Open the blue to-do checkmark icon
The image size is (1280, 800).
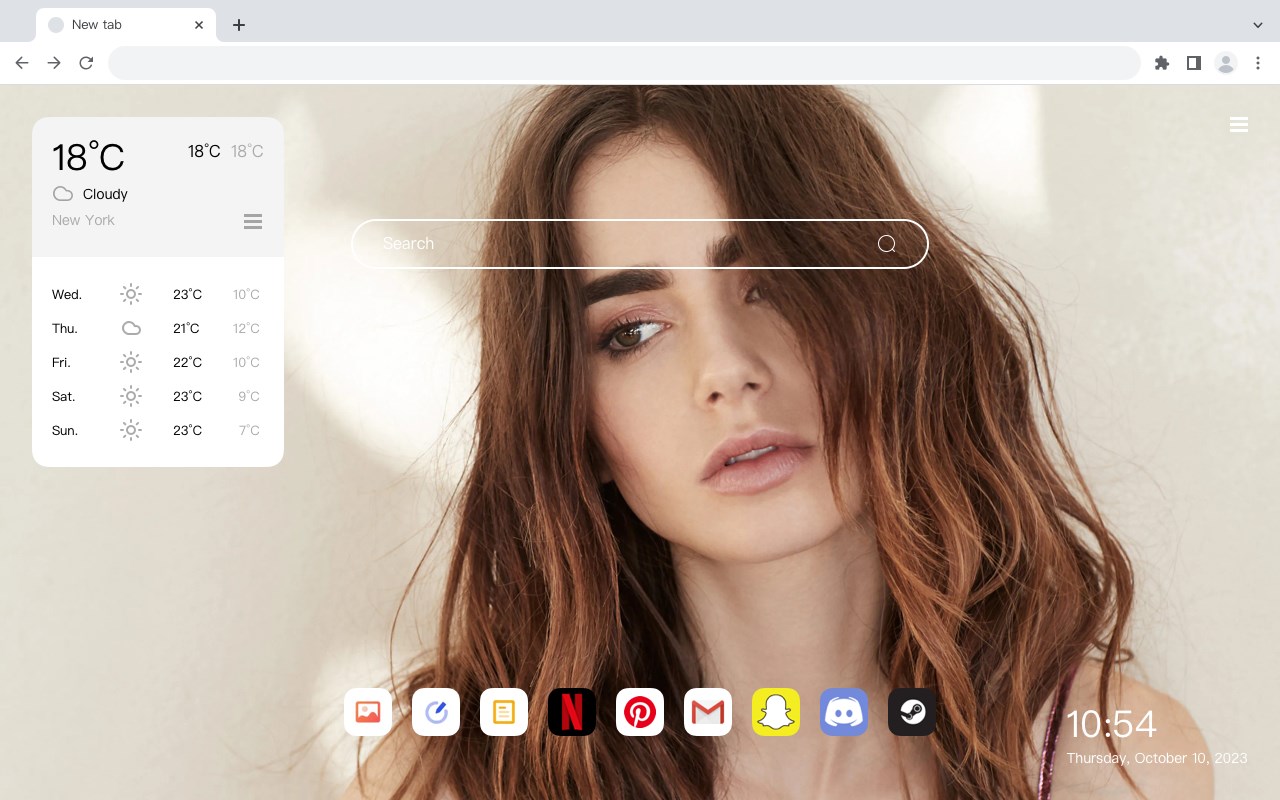436,712
